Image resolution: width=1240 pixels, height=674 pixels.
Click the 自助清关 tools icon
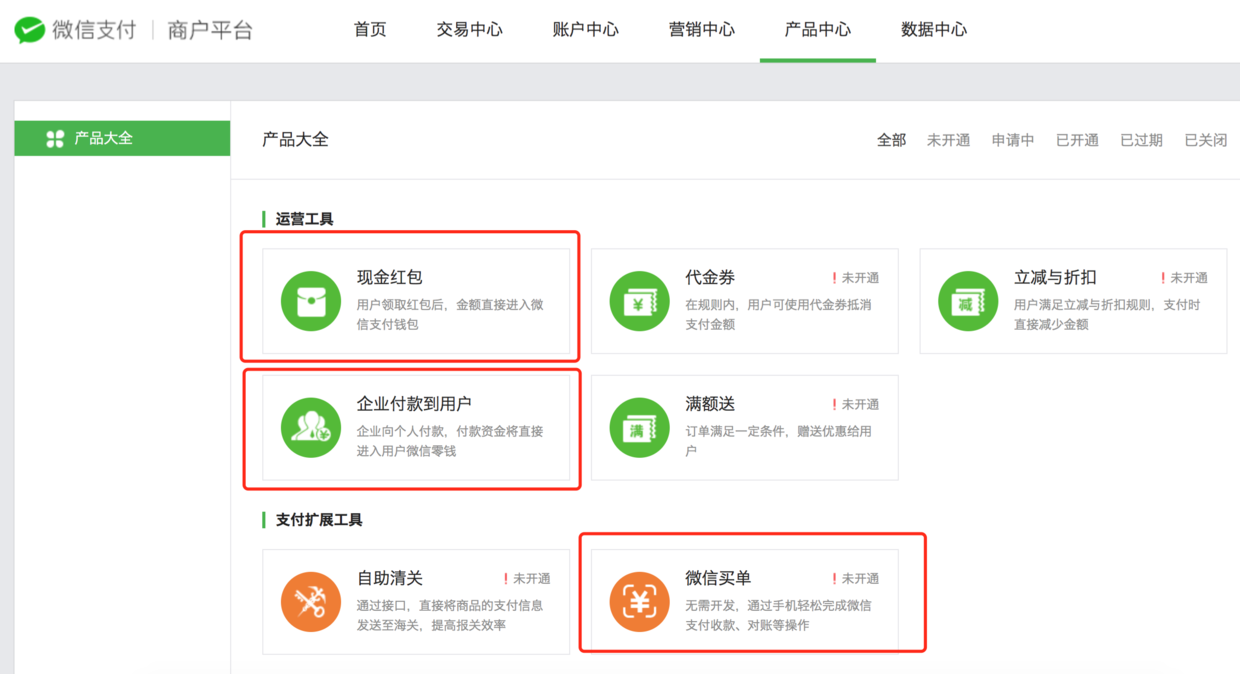(311, 602)
